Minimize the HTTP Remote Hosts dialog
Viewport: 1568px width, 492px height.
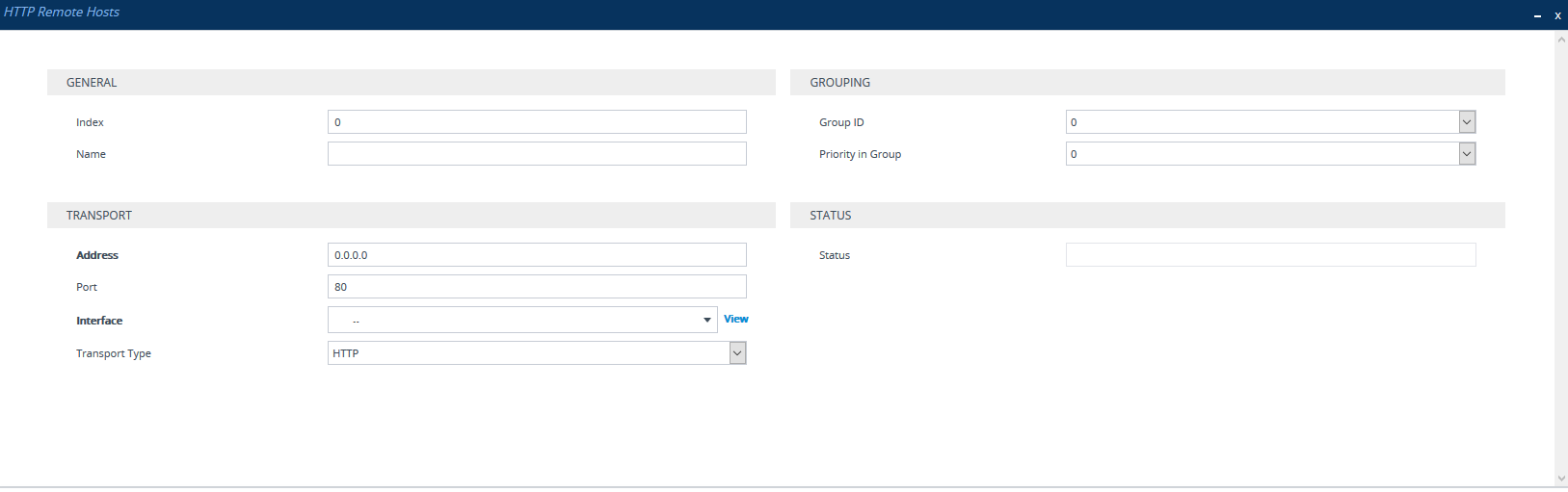[1537, 15]
